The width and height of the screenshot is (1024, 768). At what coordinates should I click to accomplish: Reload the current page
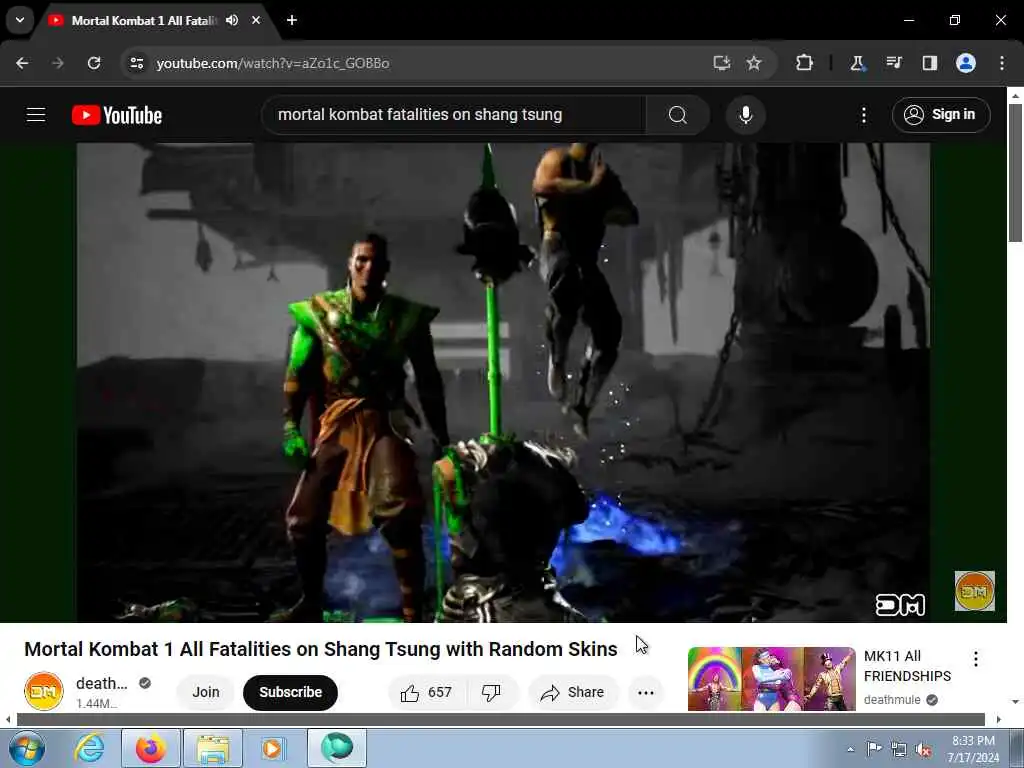94,63
